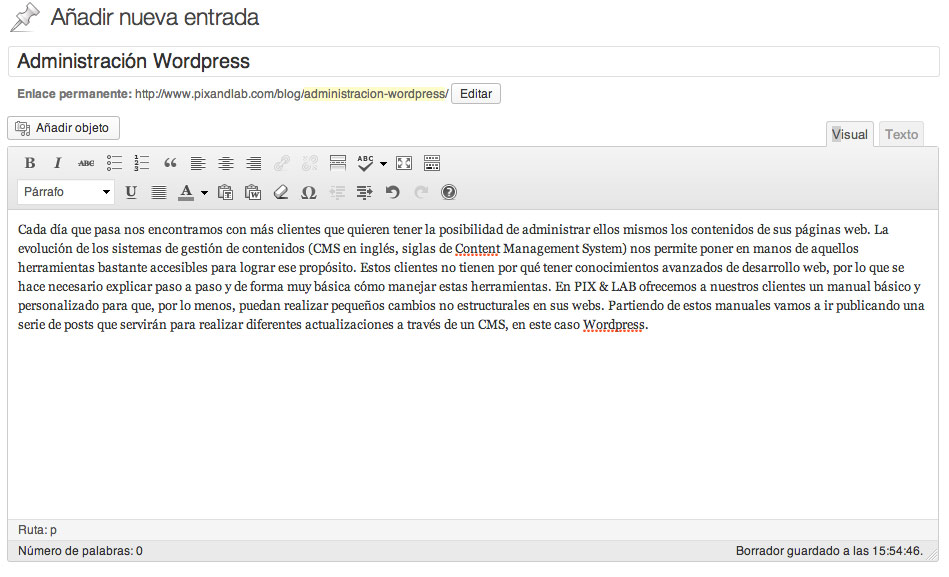Open editor help question mark
This screenshot has width=949, height=577.
(448, 193)
